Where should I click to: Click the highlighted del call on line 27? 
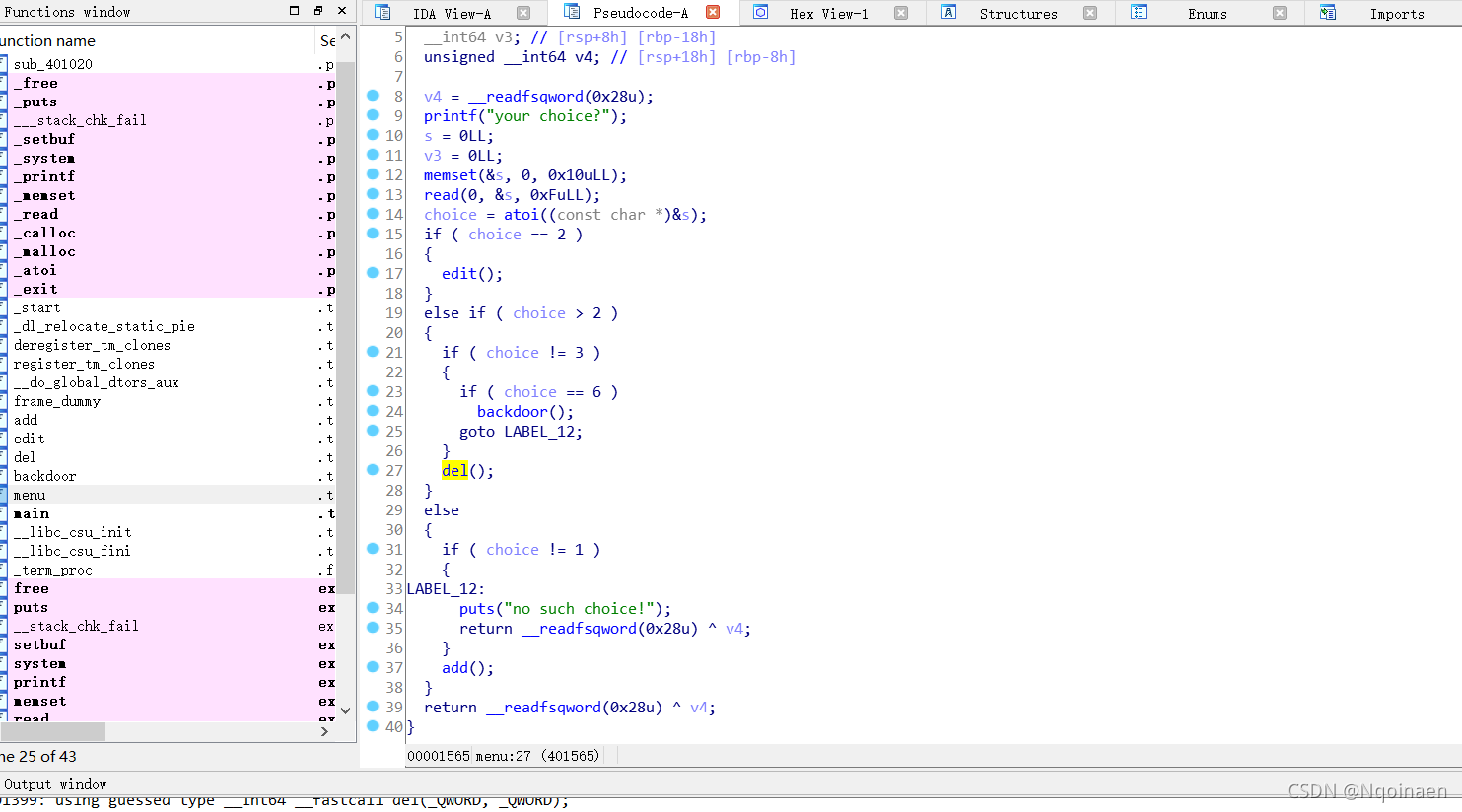pos(454,471)
